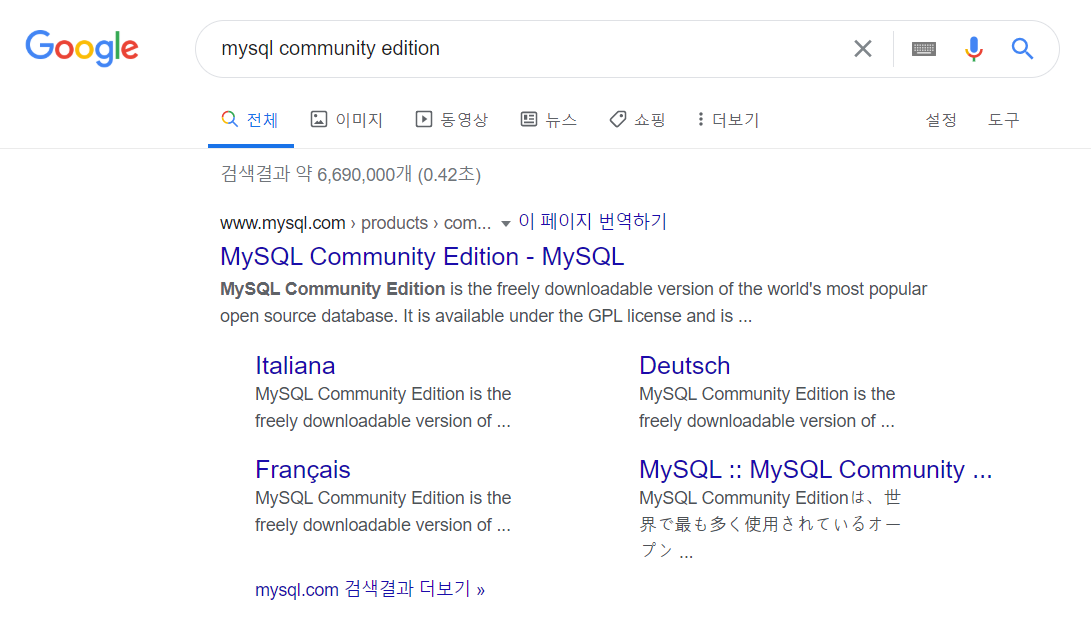Viewport: 1091px width, 630px height.
Task: Open the Italiana sitelink
Action: (x=295, y=365)
